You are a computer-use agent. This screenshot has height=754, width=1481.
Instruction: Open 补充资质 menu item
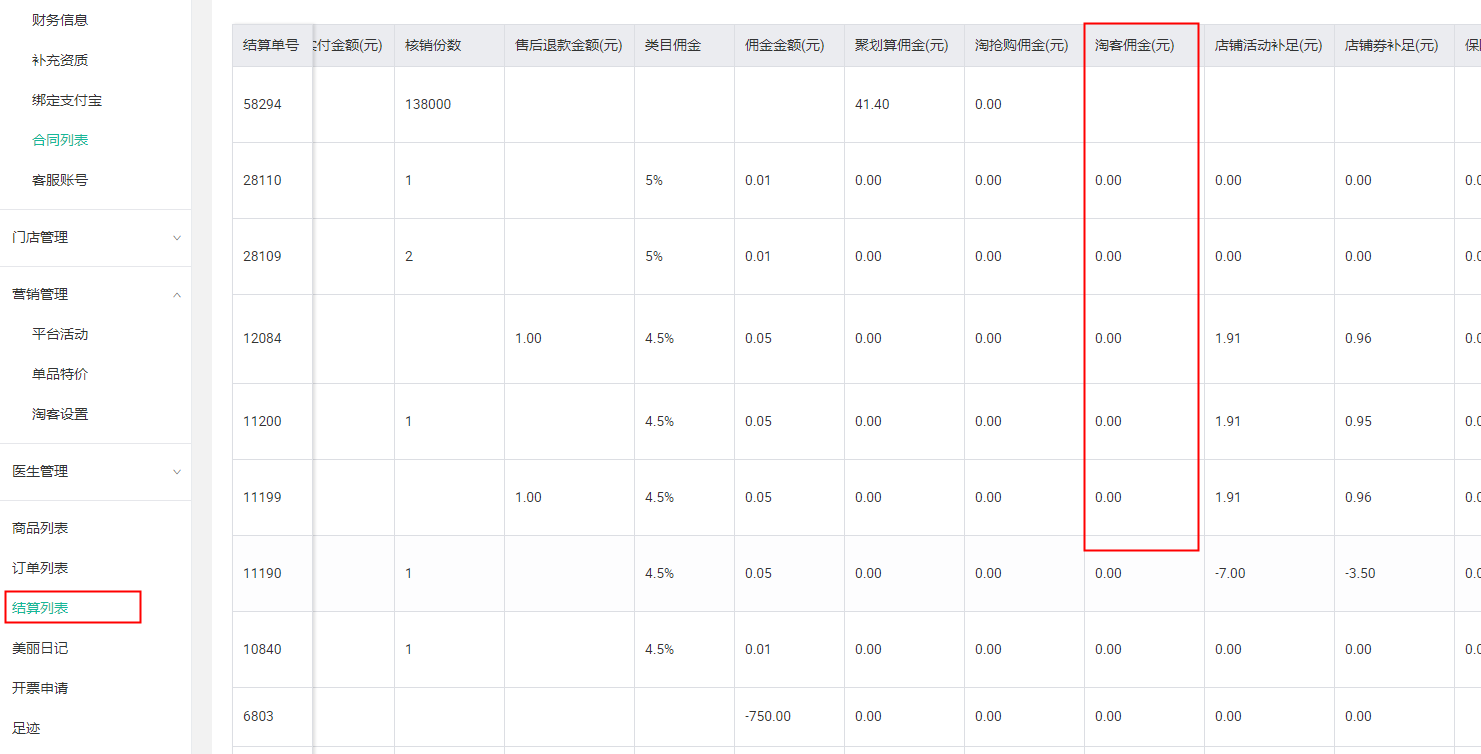[60, 60]
